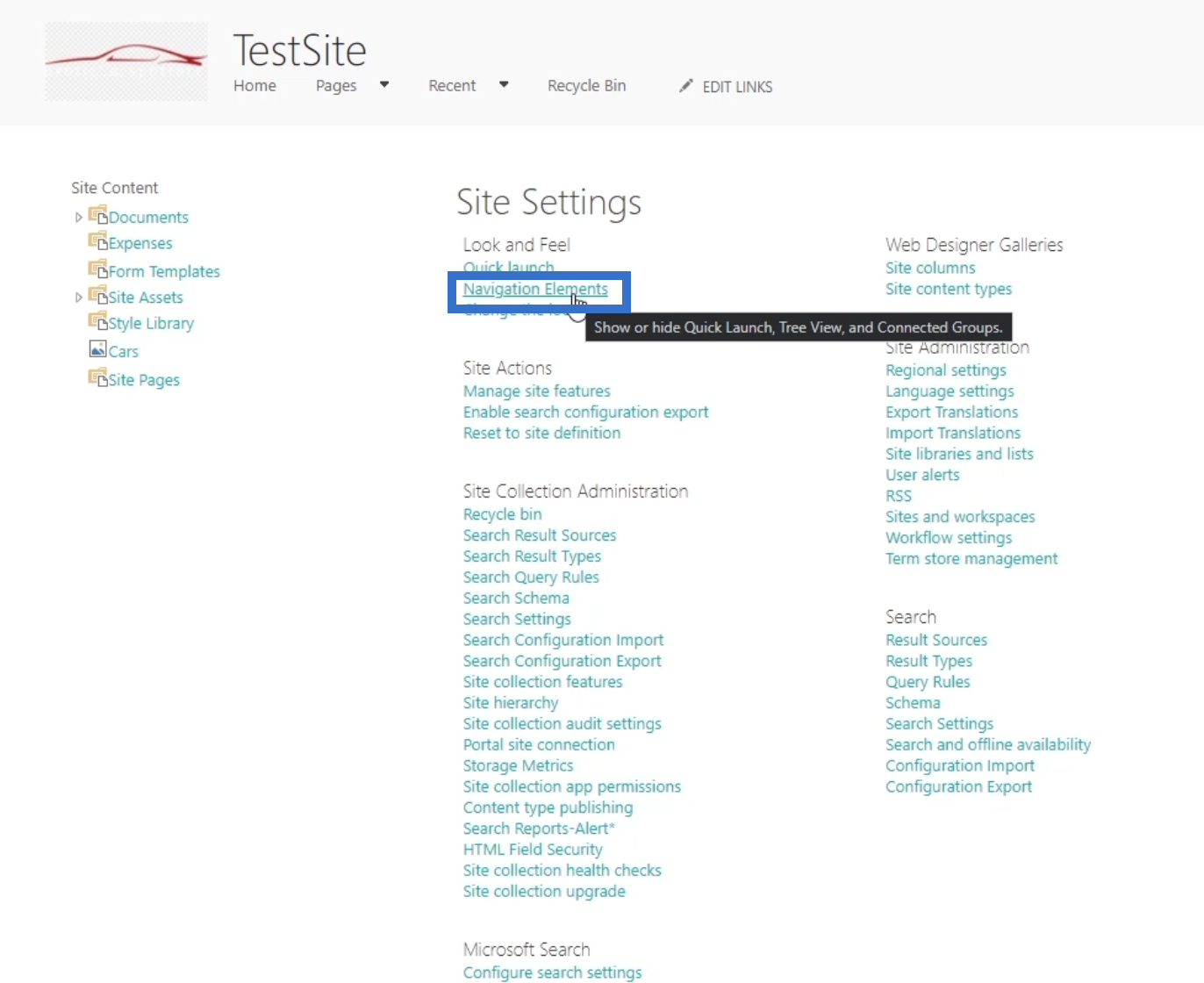Open the RSS link
1204x983 pixels.
click(x=899, y=496)
